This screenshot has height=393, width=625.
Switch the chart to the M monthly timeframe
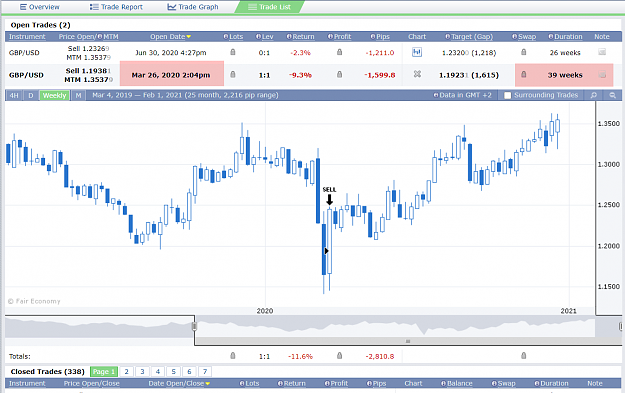[79, 96]
